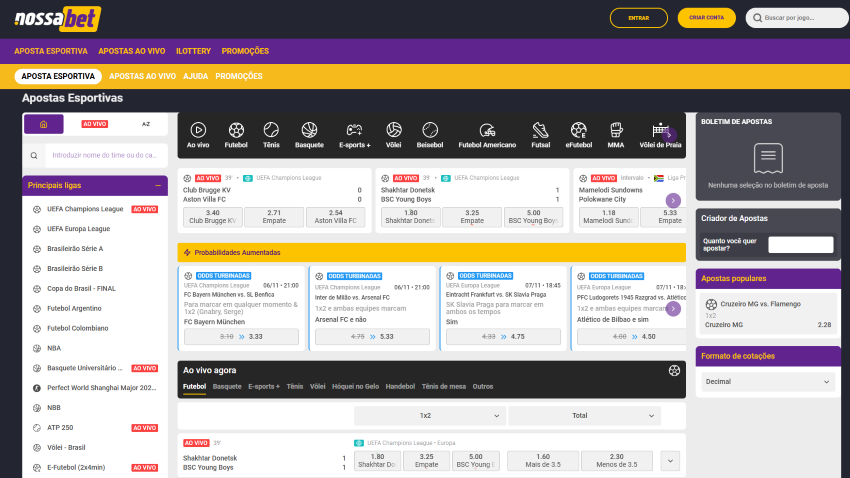The height and width of the screenshot is (478, 850).
Task: Select the MMA glove icon
Action: (616, 135)
